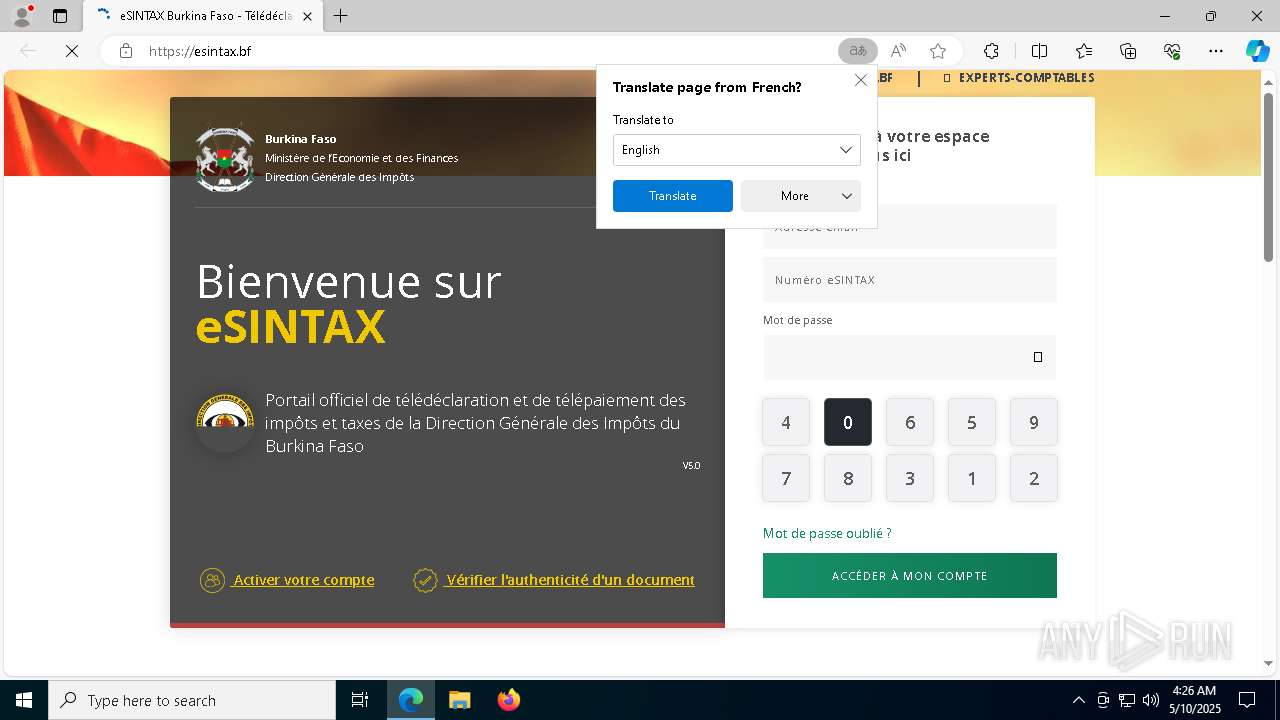
Task: Open the volume tray icon
Action: [1151, 700]
